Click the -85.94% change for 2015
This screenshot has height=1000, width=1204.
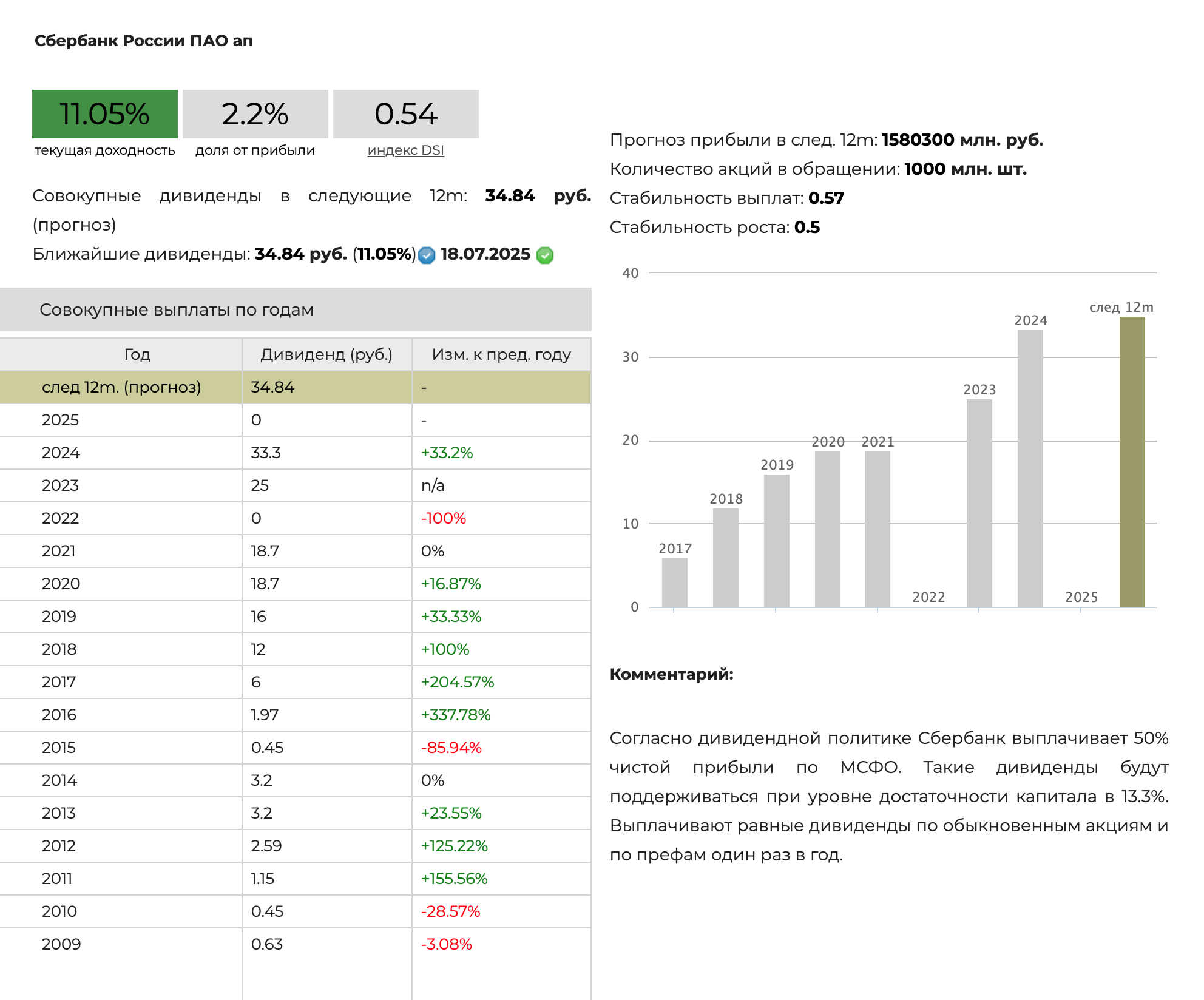coord(451,748)
